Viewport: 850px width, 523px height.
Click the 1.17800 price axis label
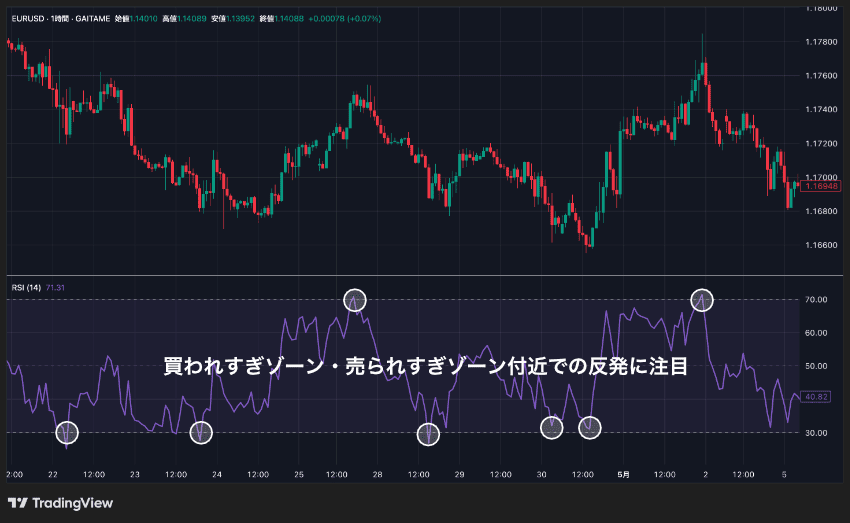tap(821, 42)
